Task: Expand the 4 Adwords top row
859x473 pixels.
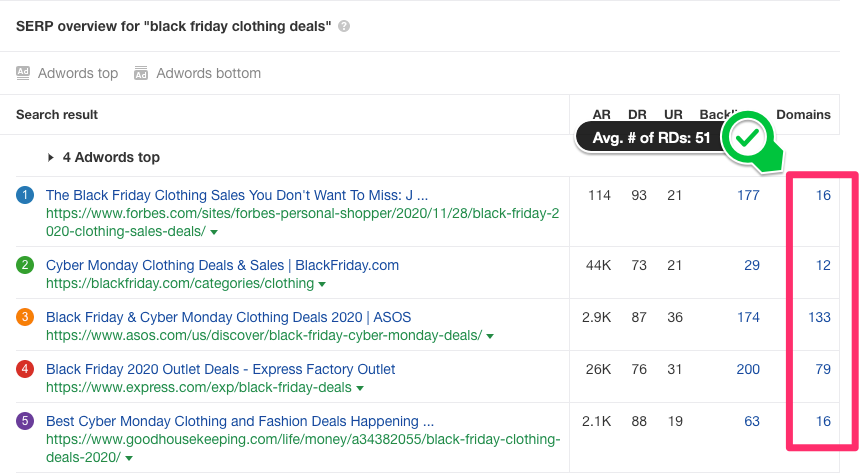Action: click(x=51, y=157)
